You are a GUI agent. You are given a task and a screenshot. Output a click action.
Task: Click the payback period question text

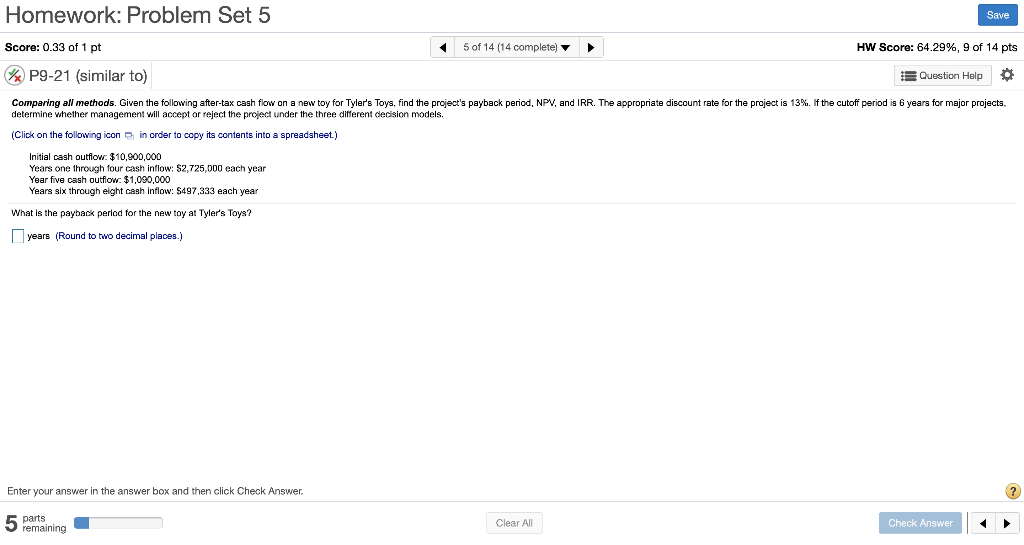[131, 213]
